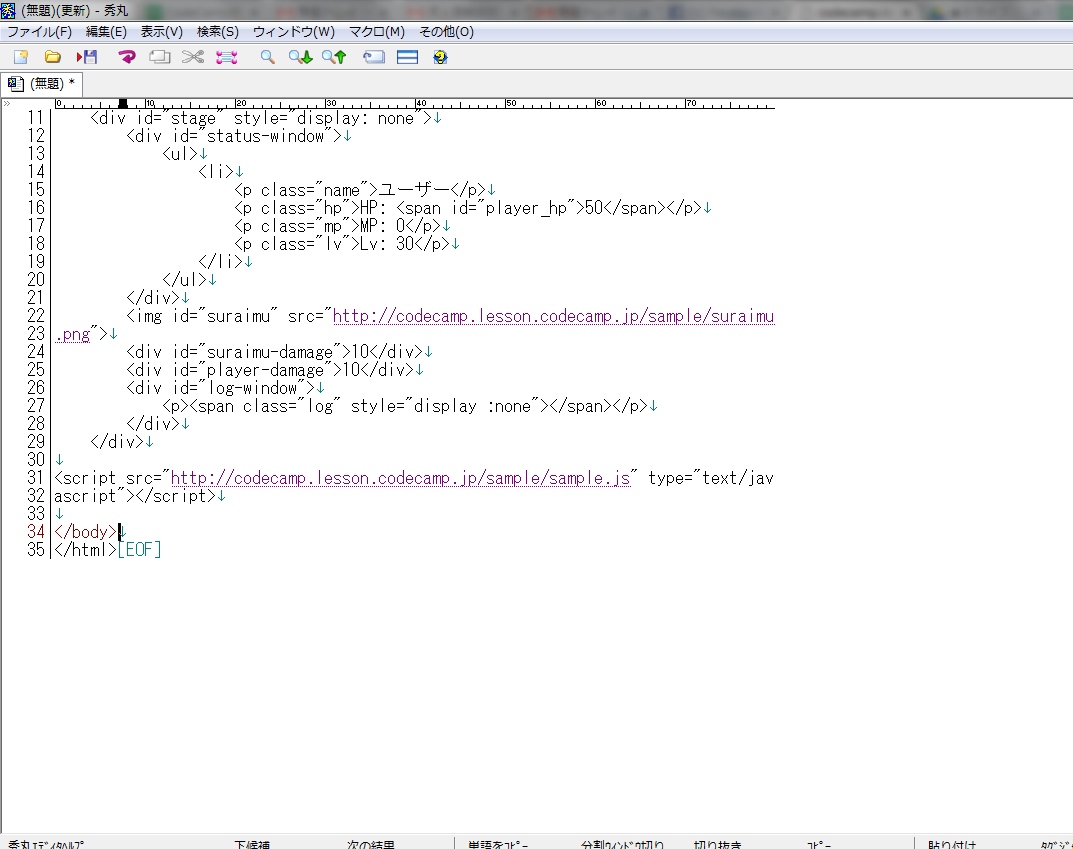Open the ファイル(F) menu

(39, 32)
